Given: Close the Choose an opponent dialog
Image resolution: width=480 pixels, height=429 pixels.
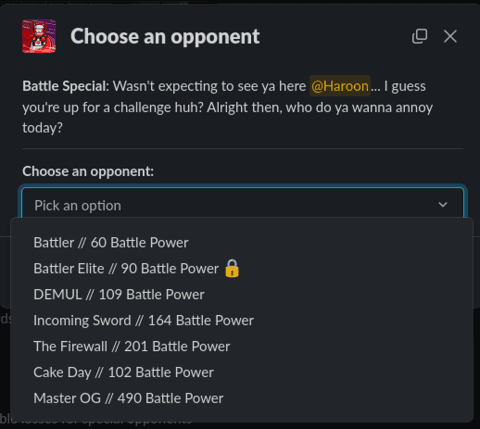Looking at the screenshot, I should [x=450, y=36].
